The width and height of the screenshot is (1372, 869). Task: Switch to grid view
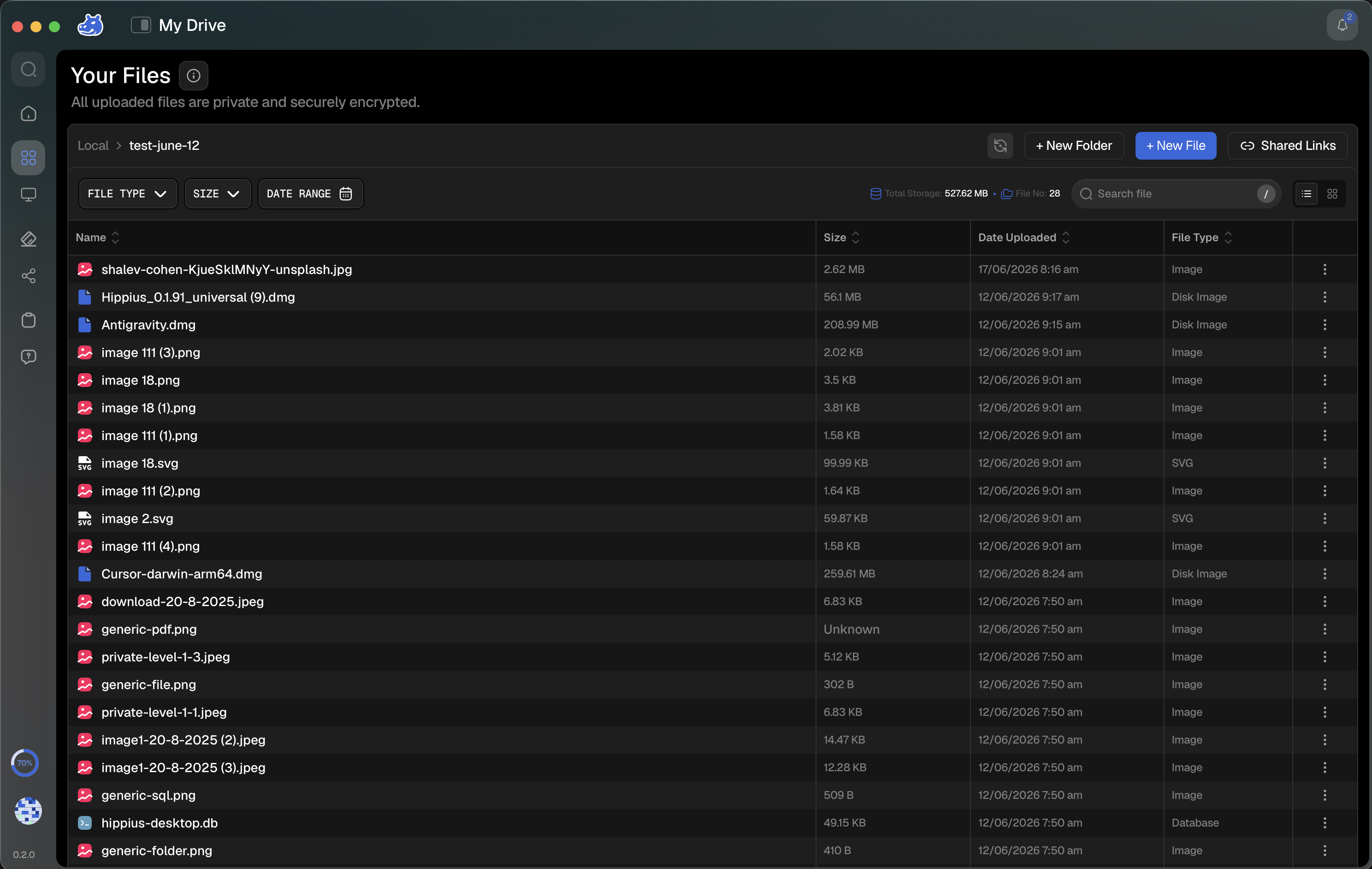(1332, 194)
